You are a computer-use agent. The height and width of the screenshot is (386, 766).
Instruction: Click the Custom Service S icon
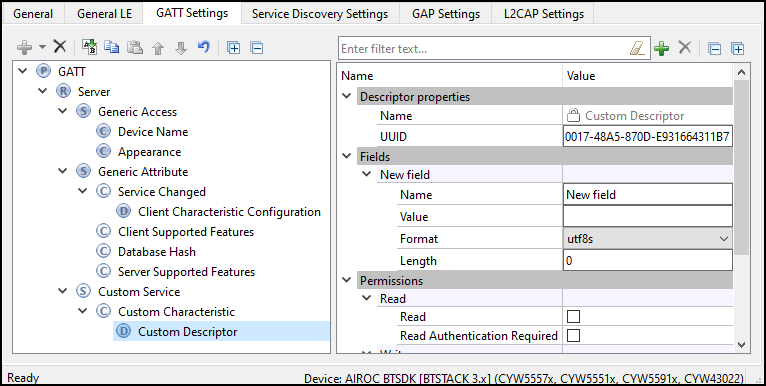pyautogui.click(x=84, y=292)
